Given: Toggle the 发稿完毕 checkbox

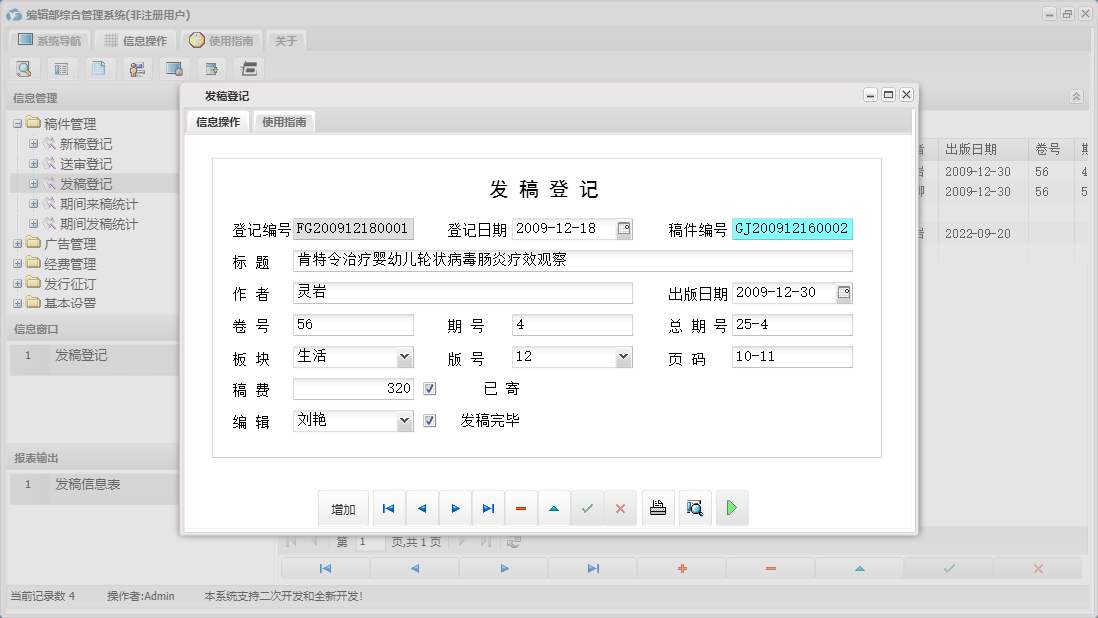Looking at the screenshot, I should click(429, 421).
